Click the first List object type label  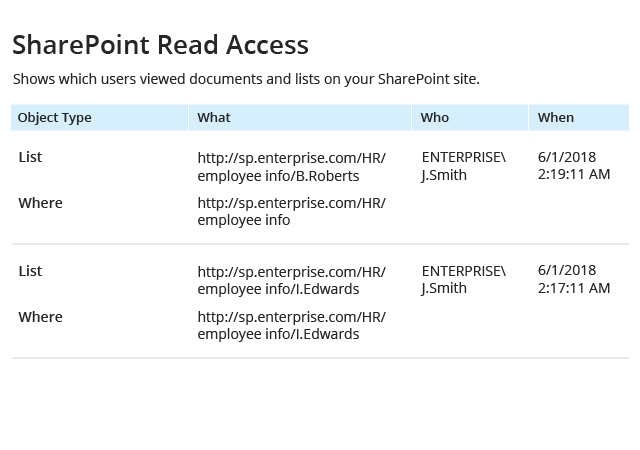click(30, 157)
